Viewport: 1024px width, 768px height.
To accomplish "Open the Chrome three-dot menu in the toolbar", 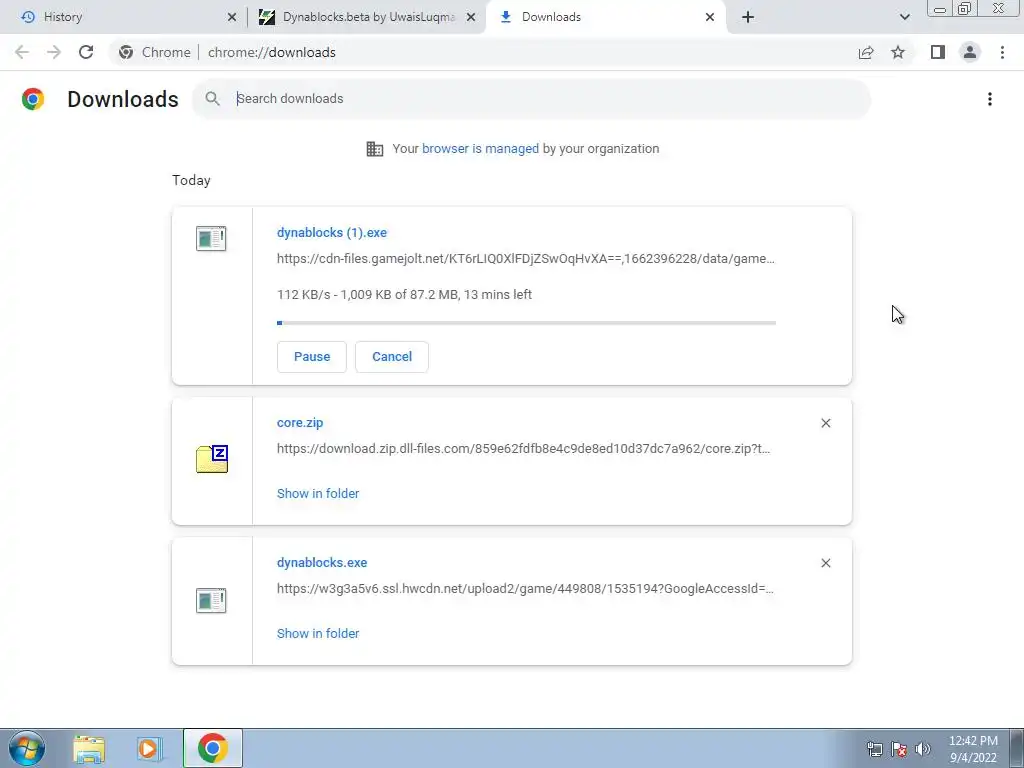I will (1002, 52).
